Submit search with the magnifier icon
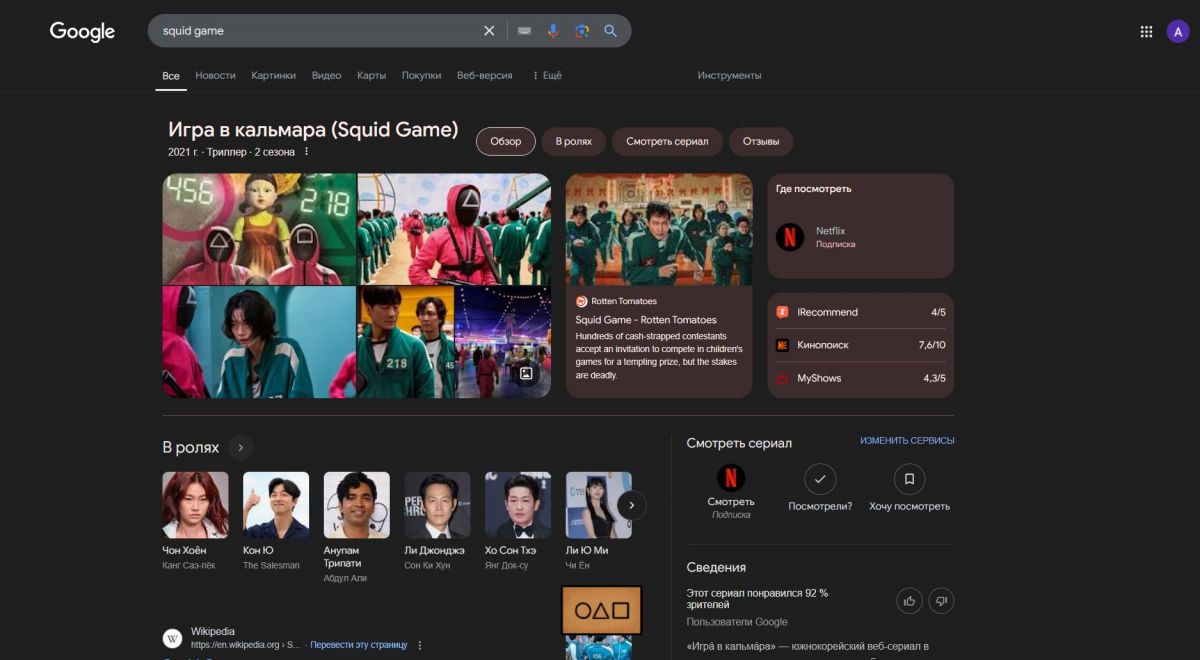1200x660 pixels. point(611,31)
